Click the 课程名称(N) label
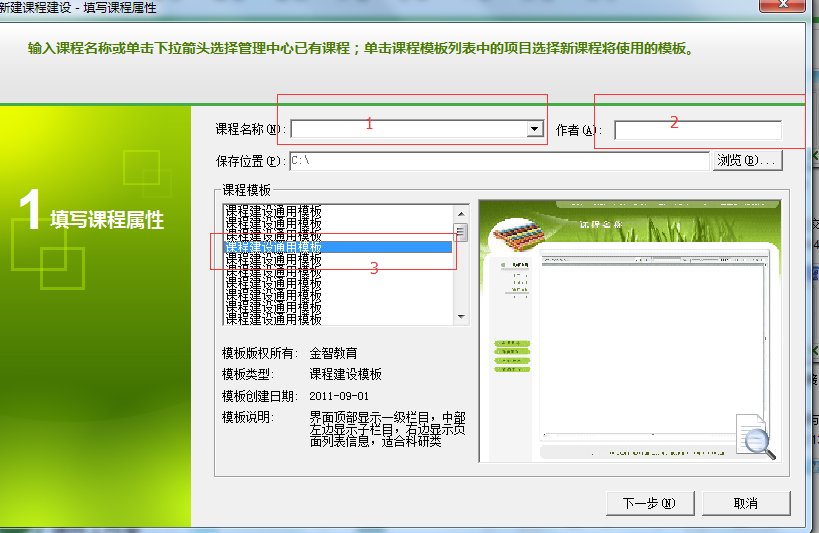Viewport: 819px width, 533px height. (250, 130)
